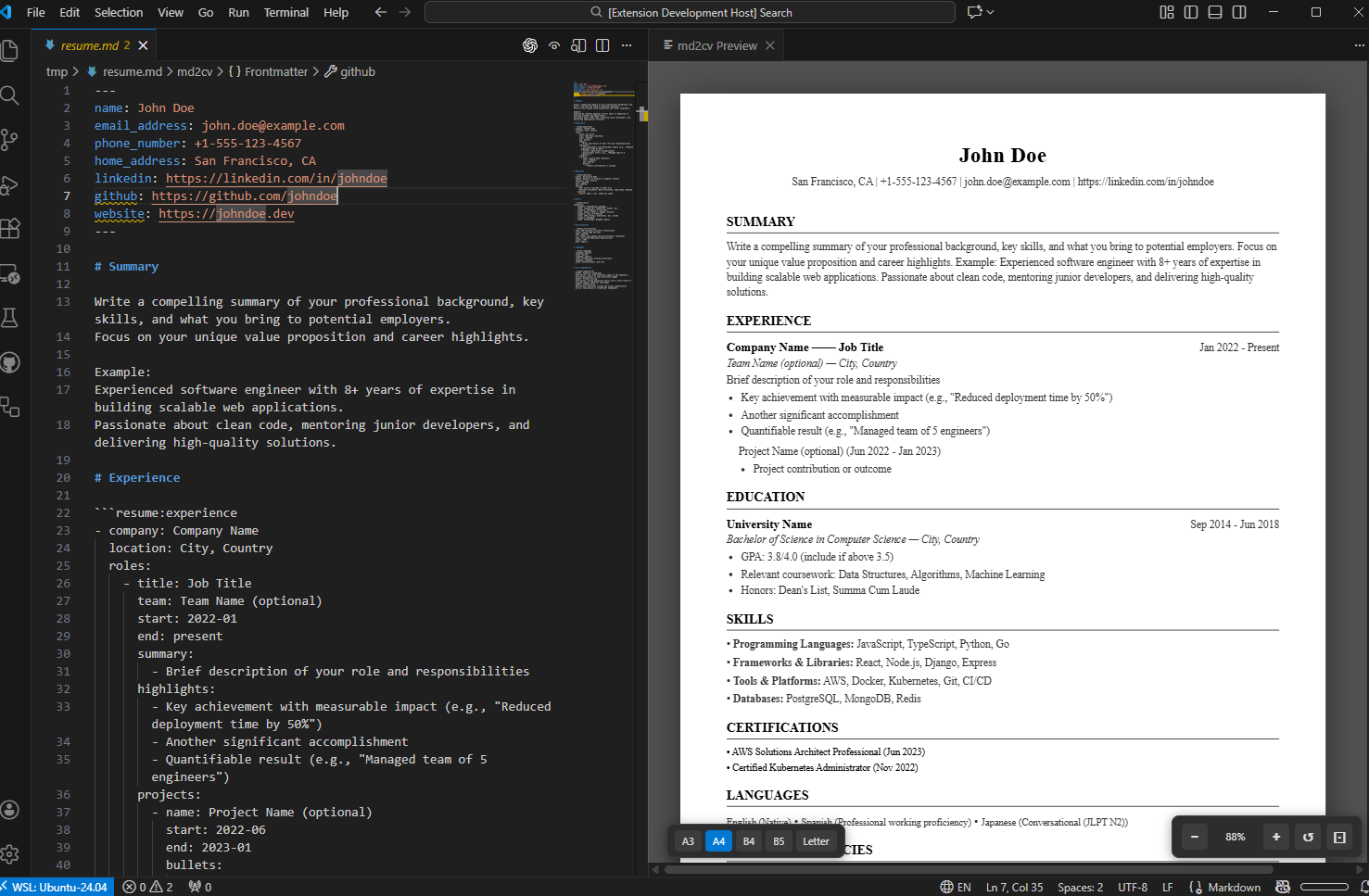Expand github breadcrumb symbol
1369x896 pixels.
coord(349,71)
